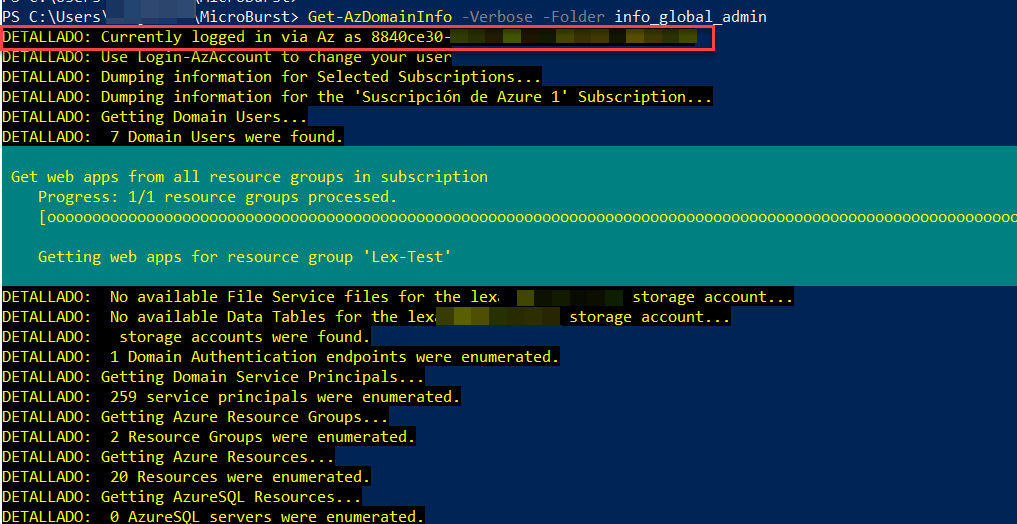Image resolution: width=1017 pixels, height=524 pixels.
Task: Click '0 AzureSQL servers were enumerated' line
Action: coord(213,517)
